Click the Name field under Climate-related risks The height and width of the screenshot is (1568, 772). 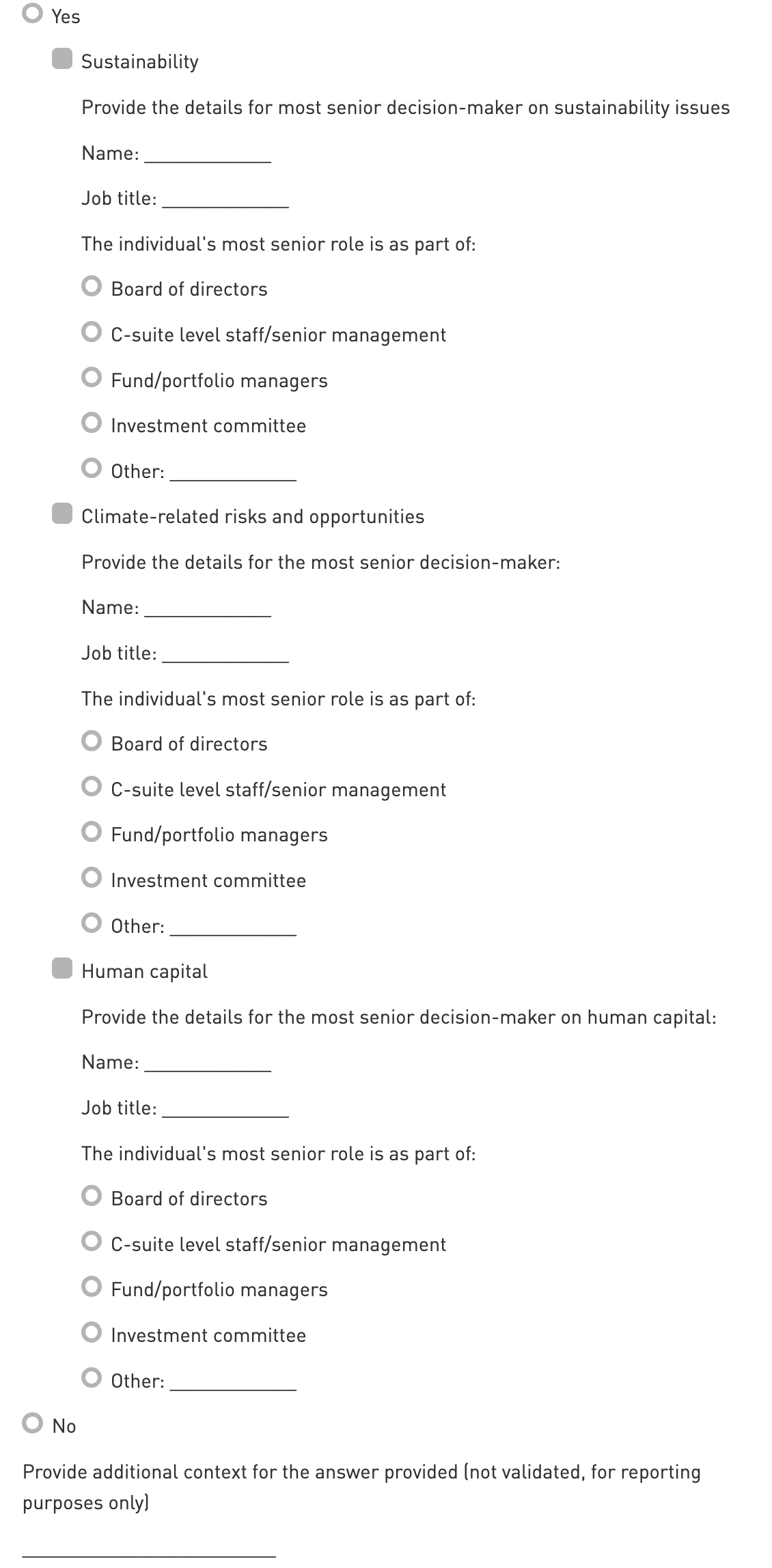[x=208, y=609]
